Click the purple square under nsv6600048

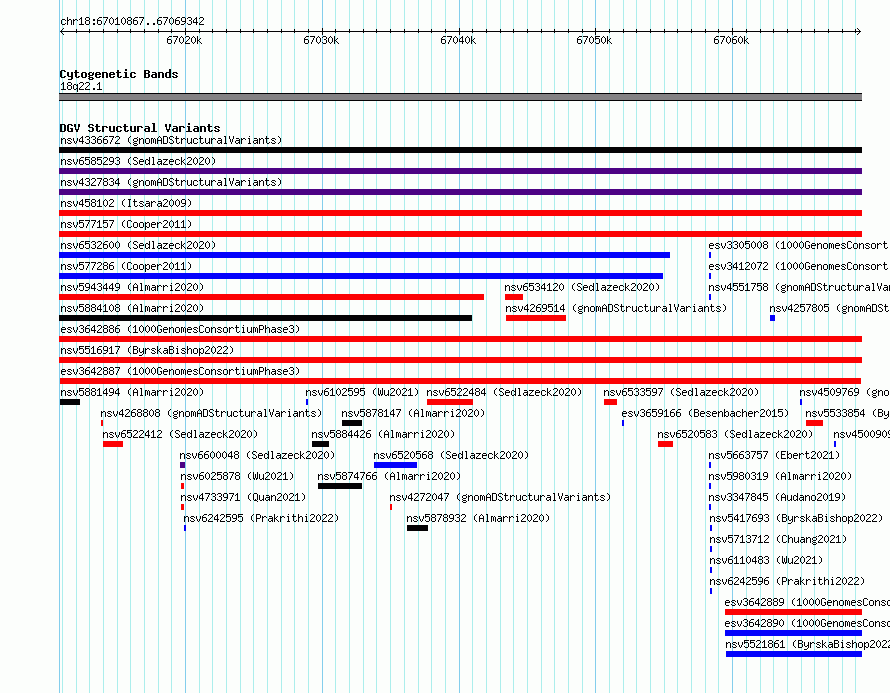[182, 465]
